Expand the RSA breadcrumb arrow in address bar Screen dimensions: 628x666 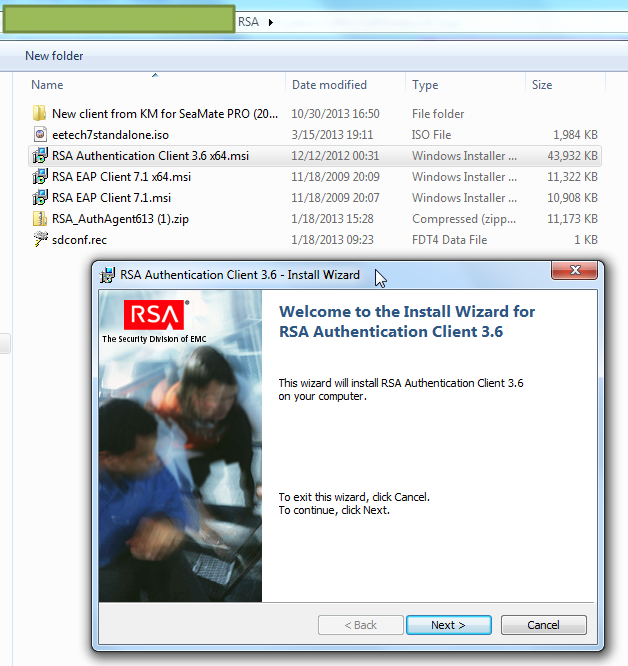[271, 22]
